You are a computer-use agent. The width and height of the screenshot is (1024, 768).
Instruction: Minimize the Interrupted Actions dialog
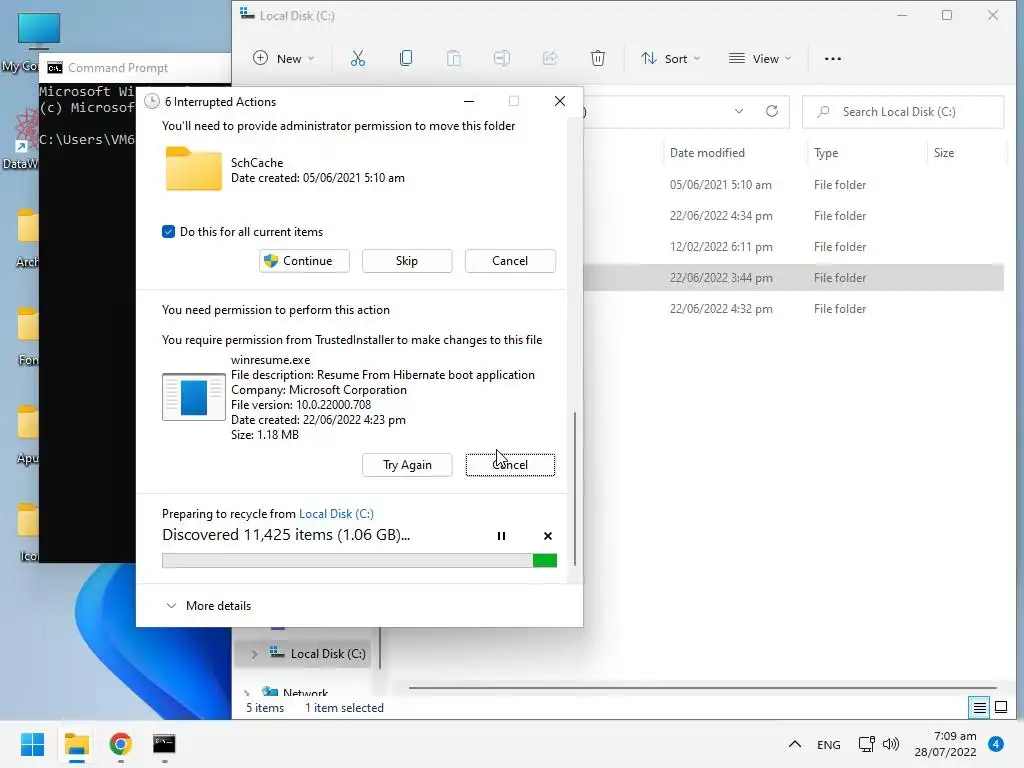[469, 101]
